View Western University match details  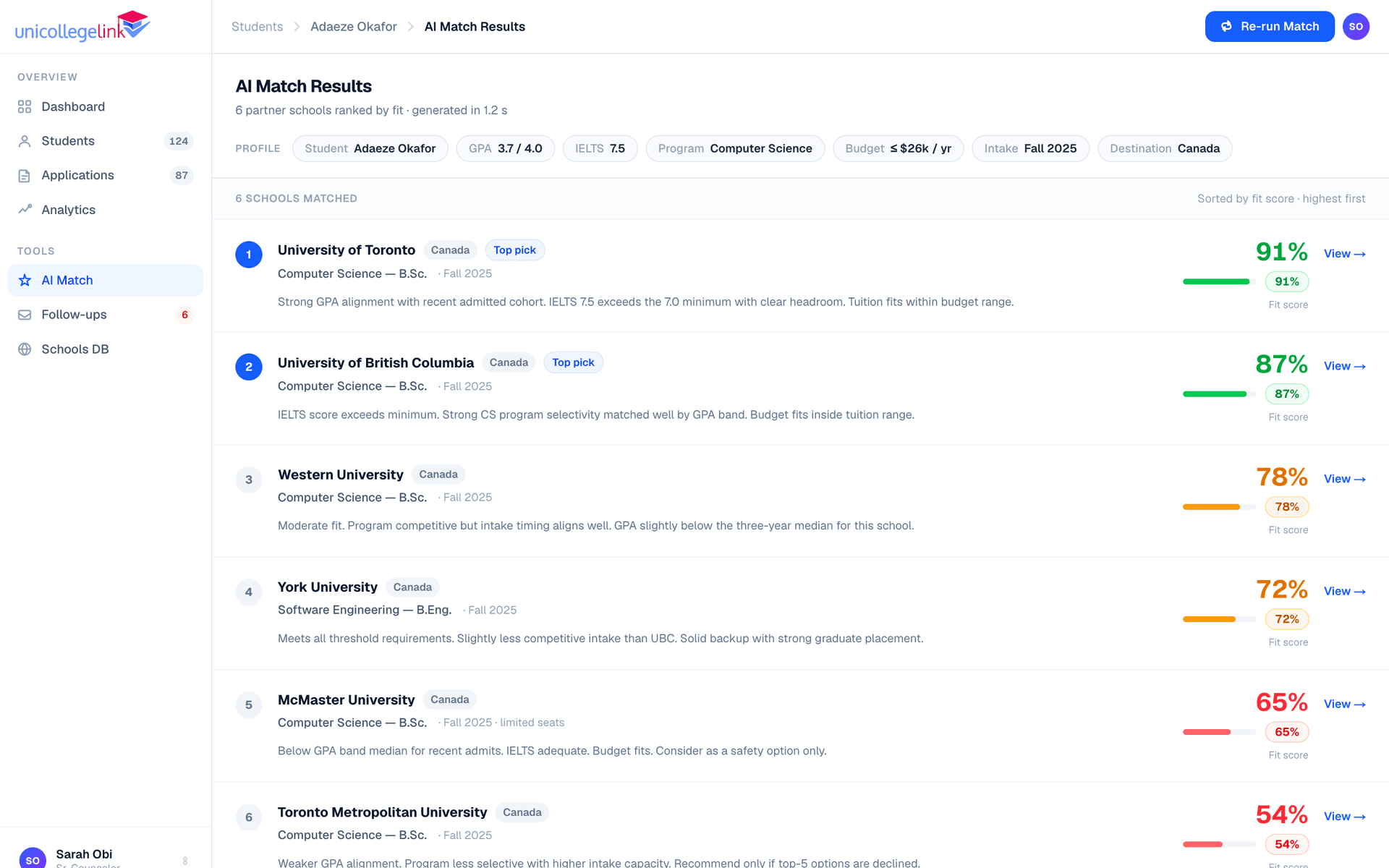1345,479
